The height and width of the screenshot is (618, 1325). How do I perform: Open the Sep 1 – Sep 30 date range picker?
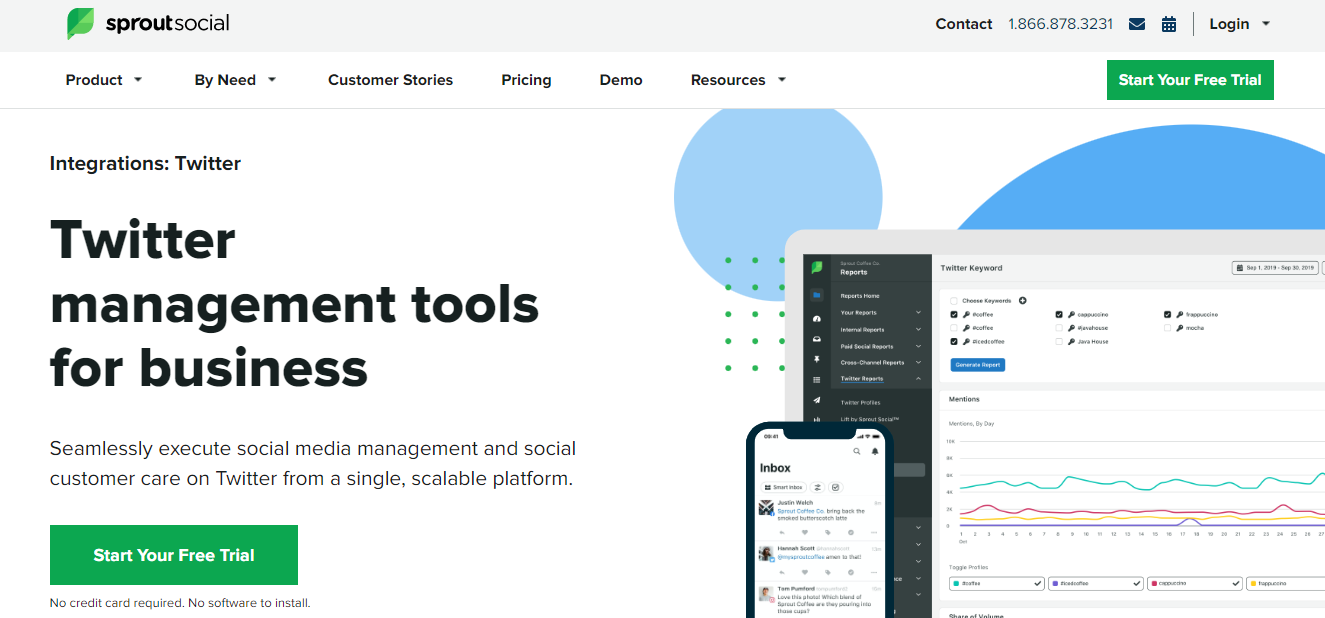(x=1275, y=268)
